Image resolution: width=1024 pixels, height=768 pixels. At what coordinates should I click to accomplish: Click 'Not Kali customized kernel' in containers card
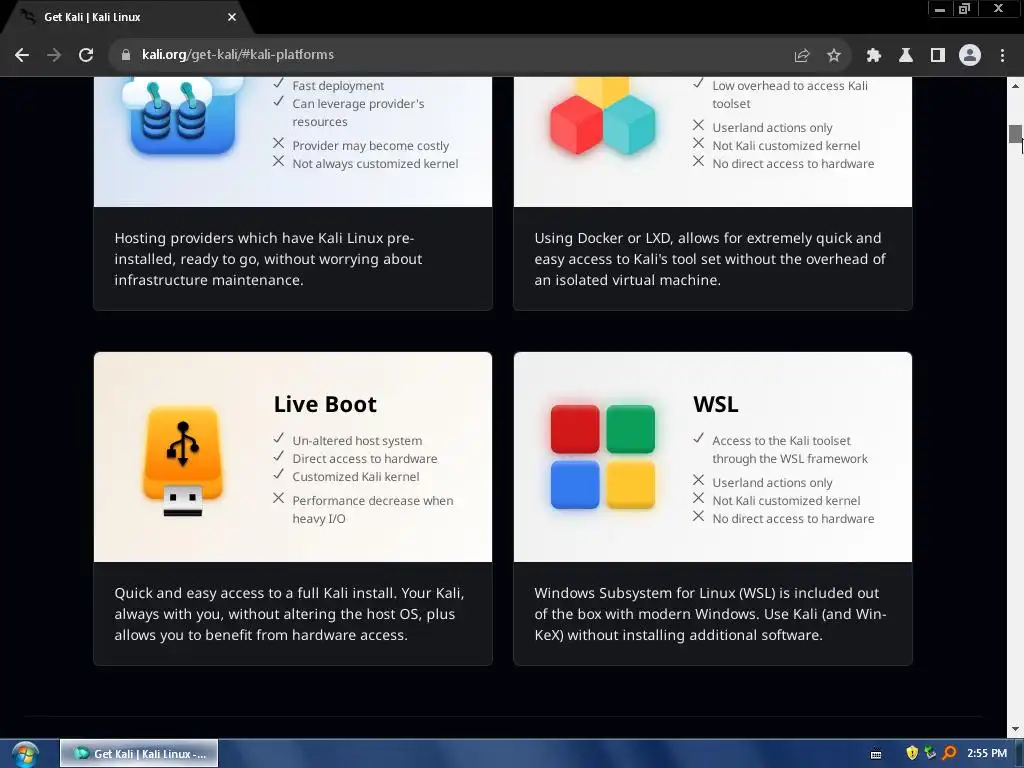tap(786, 146)
